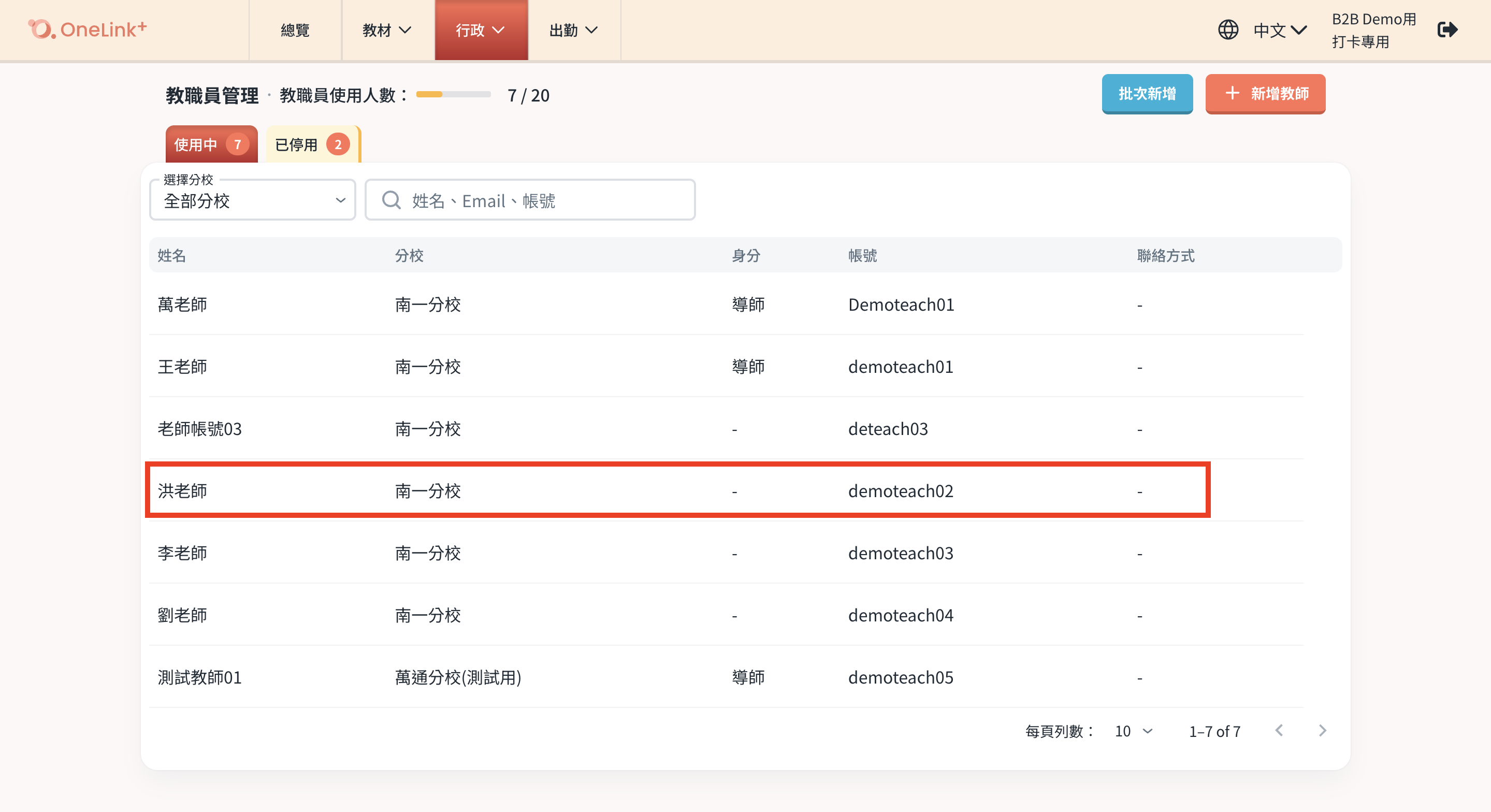Image resolution: width=1491 pixels, height=812 pixels.
Task: Click the logout arrow icon
Action: [x=1447, y=30]
